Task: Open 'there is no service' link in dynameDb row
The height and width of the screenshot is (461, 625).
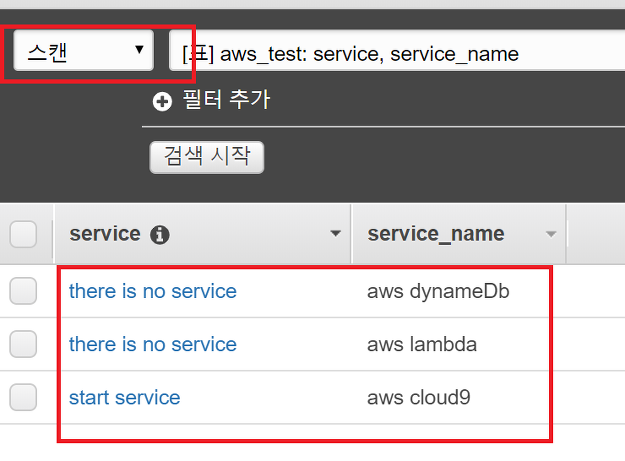Action: click(153, 291)
